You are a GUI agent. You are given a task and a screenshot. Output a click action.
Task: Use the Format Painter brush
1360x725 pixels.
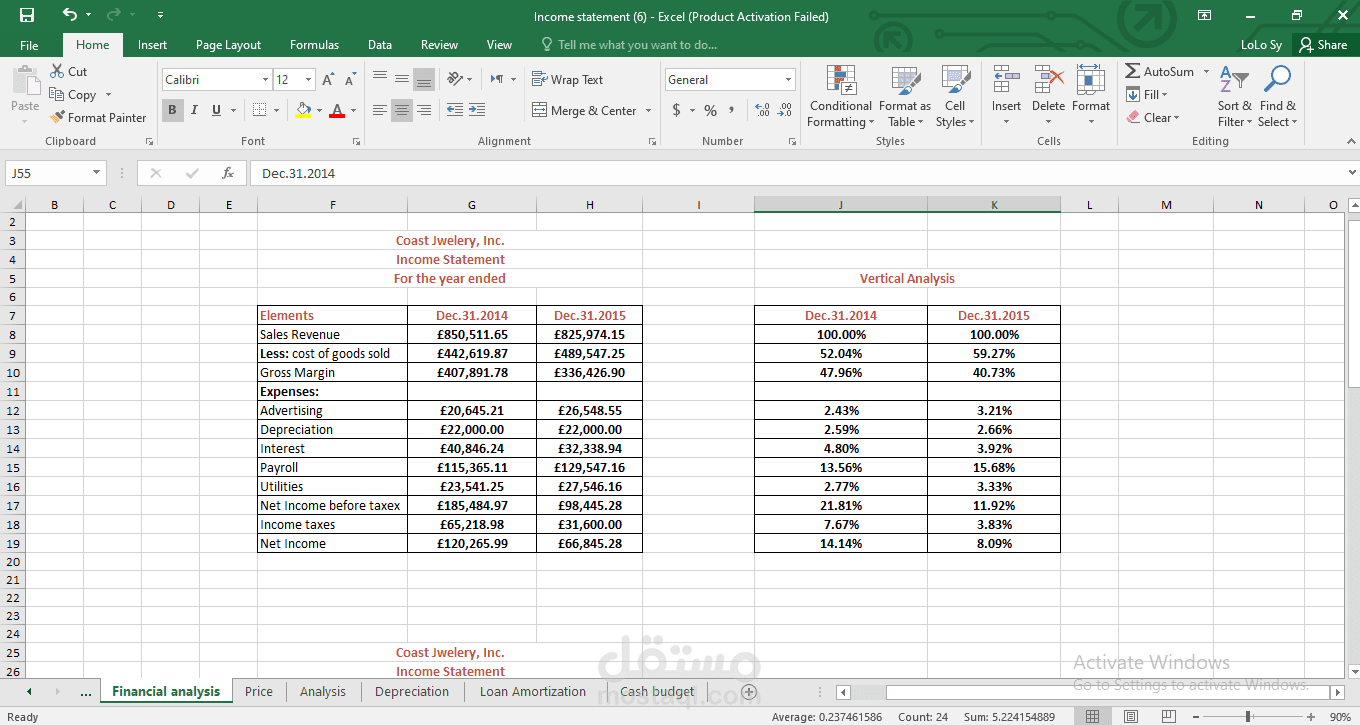coord(98,118)
